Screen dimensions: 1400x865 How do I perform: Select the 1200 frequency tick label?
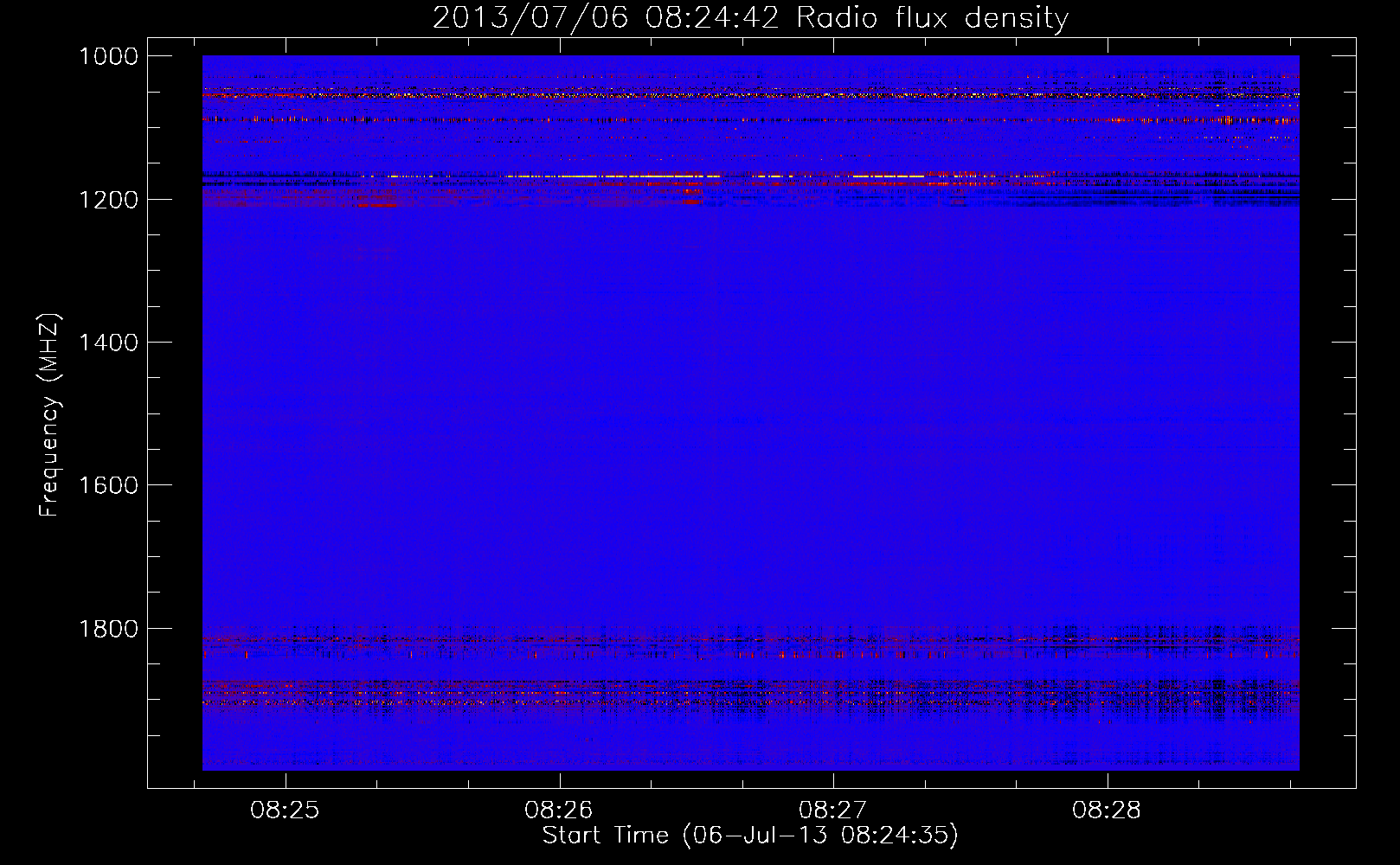108,200
